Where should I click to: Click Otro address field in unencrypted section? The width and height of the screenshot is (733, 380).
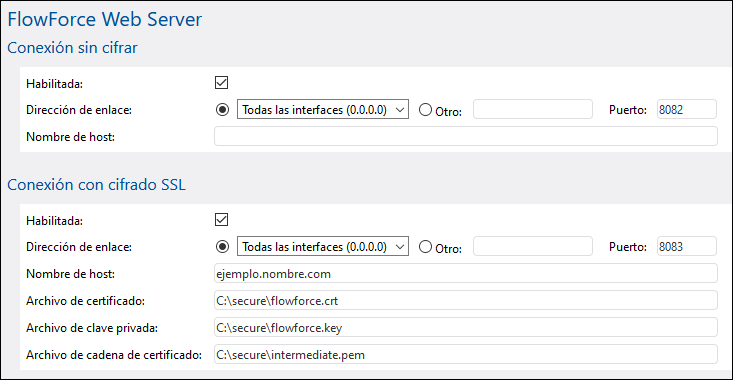pos(532,109)
